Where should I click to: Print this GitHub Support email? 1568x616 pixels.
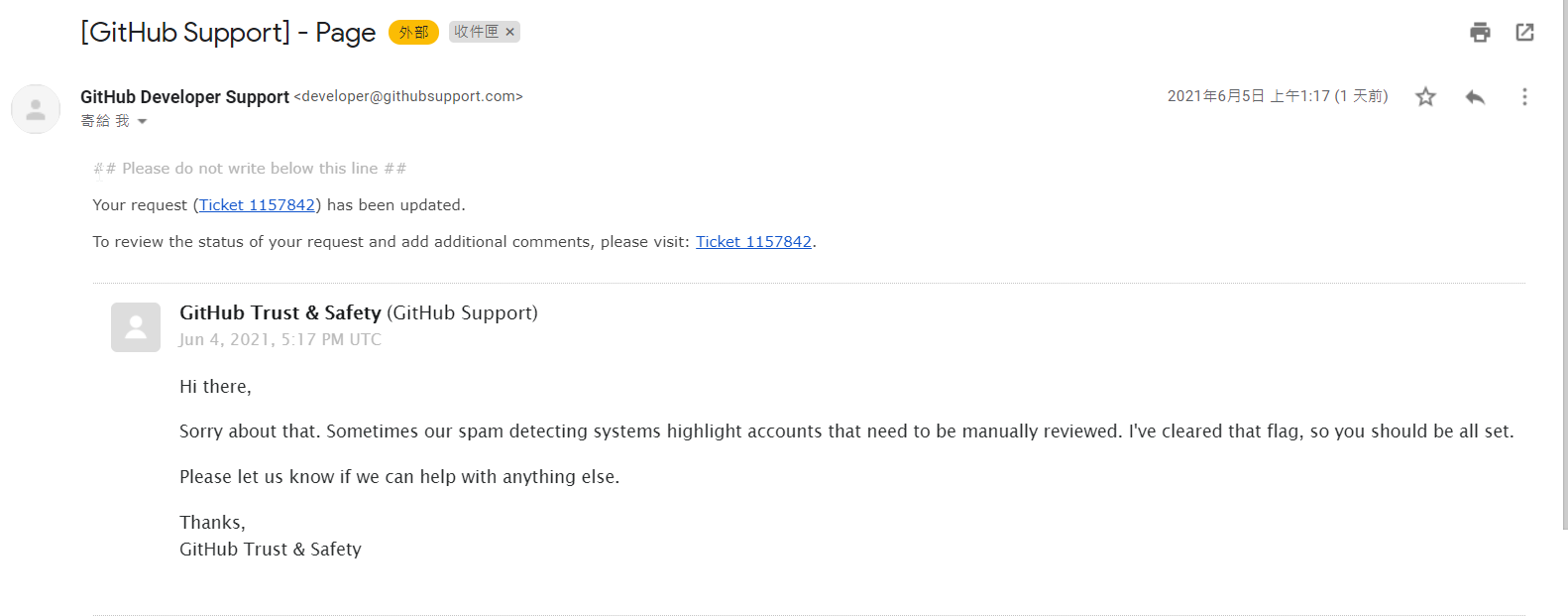1480,33
